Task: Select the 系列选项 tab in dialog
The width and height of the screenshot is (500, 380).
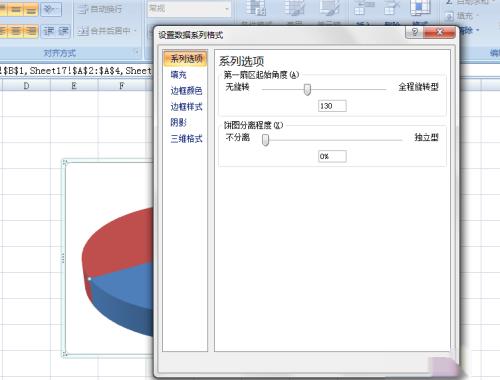Action: (x=186, y=59)
